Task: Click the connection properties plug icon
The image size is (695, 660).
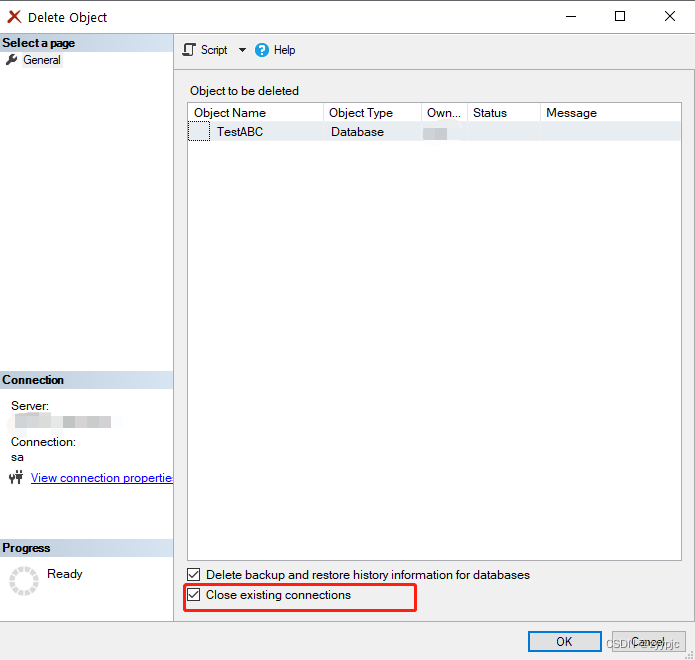Action: tap(16, 477)
